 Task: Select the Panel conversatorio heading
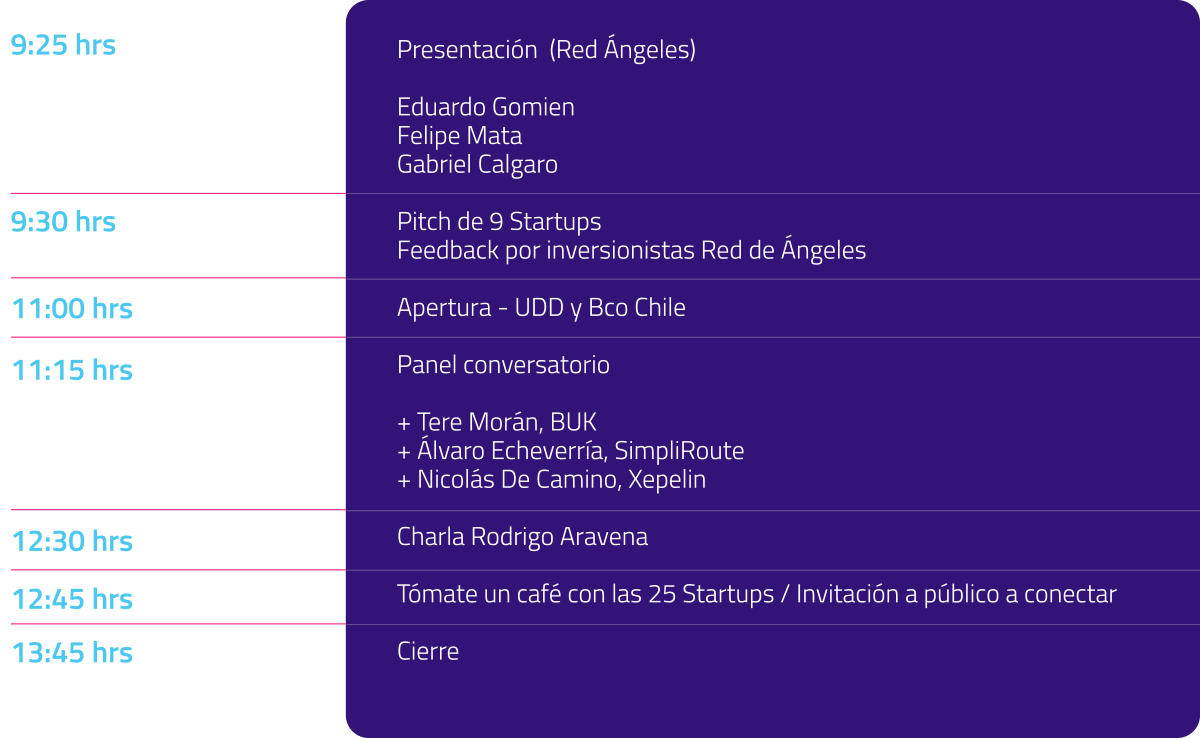pyautogui.click(x=503, y=365)
